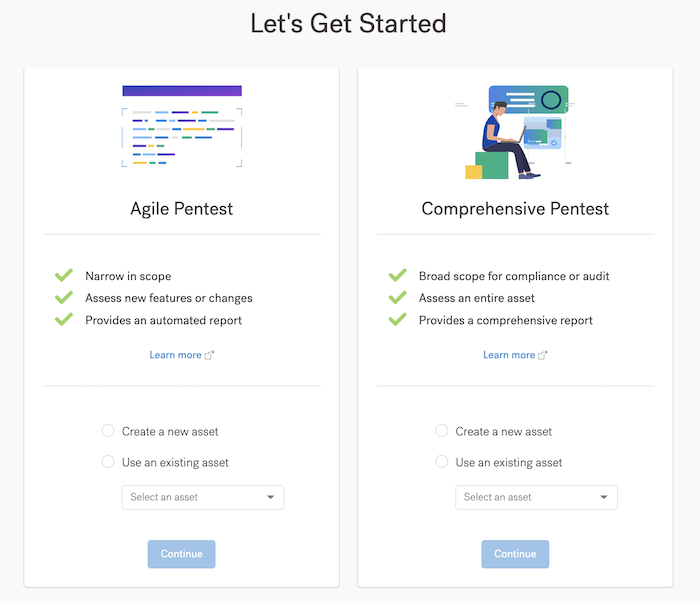
Task: Click the Comprehensive Pentest illustration
Action: (x=514, y=132)
